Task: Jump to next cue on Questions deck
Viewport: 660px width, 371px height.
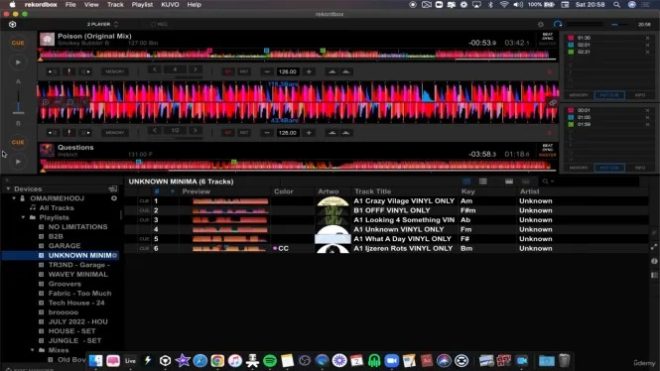Action: (x=85, y=133)
